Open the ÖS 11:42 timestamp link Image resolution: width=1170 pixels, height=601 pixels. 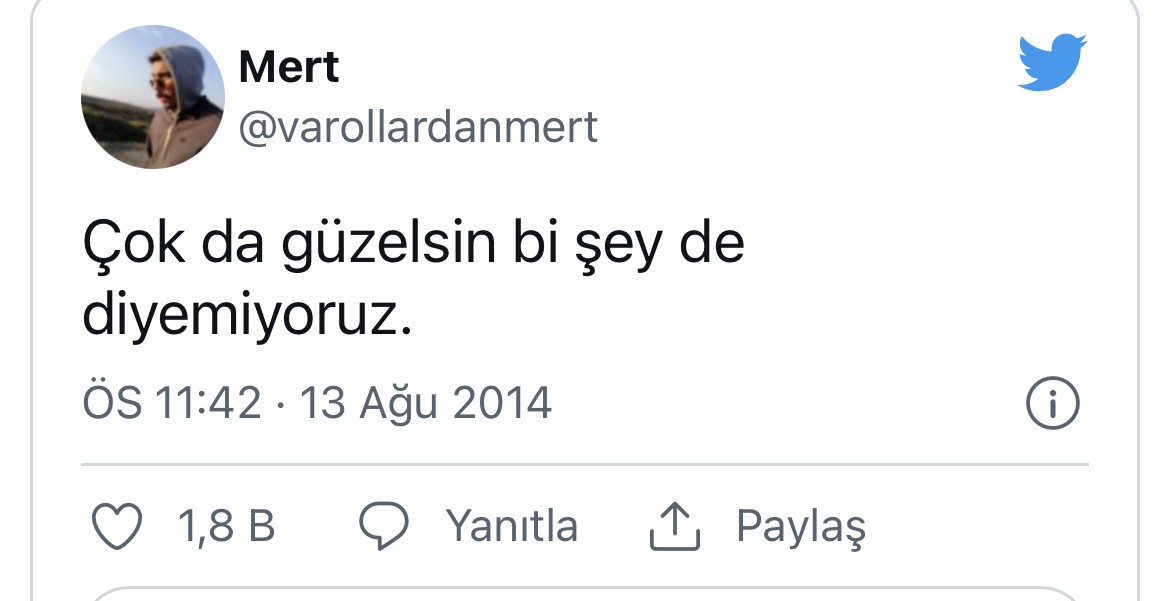tap(172, 403)
